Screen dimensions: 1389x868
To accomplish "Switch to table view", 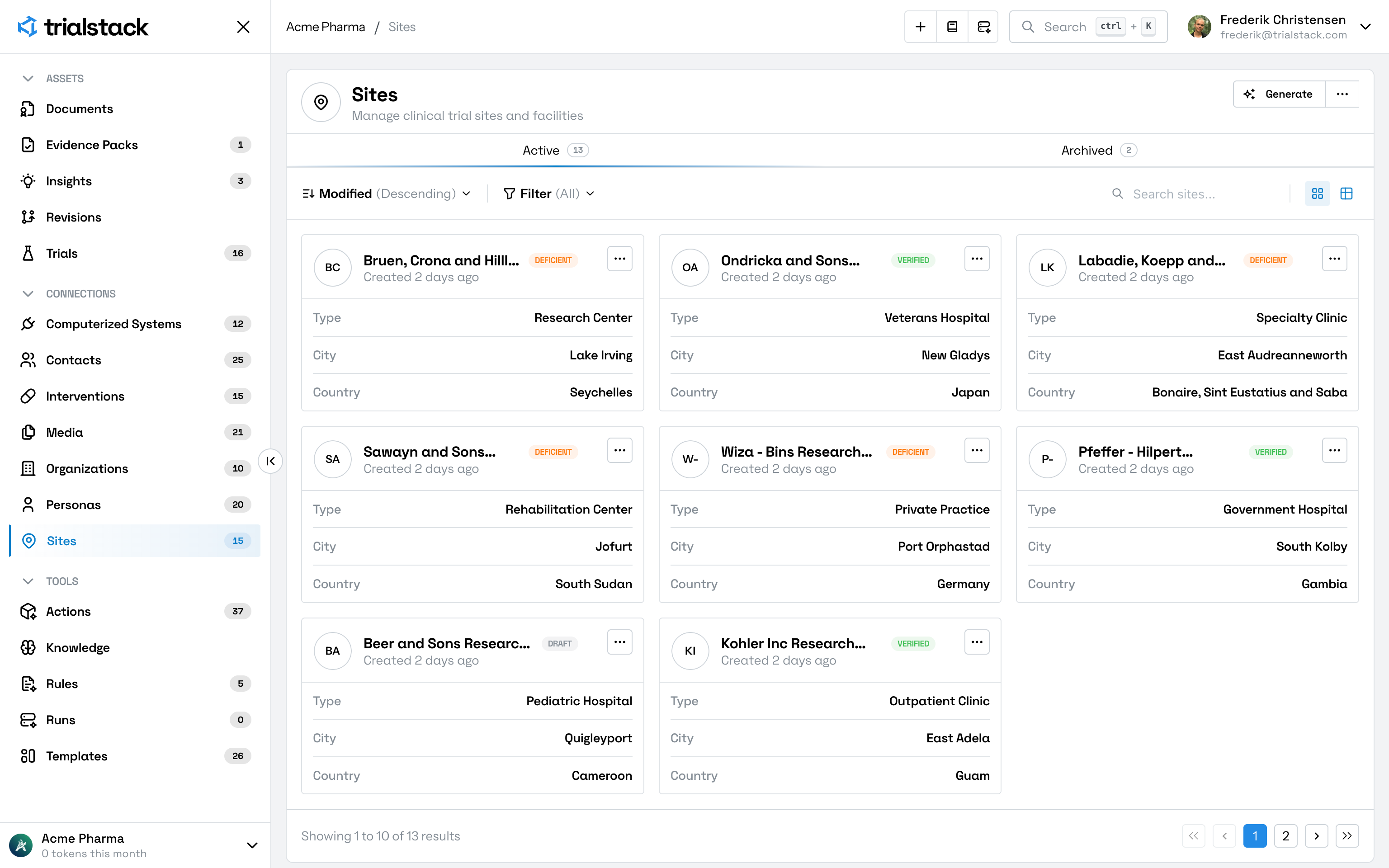I will click(x=1346, y=194).
